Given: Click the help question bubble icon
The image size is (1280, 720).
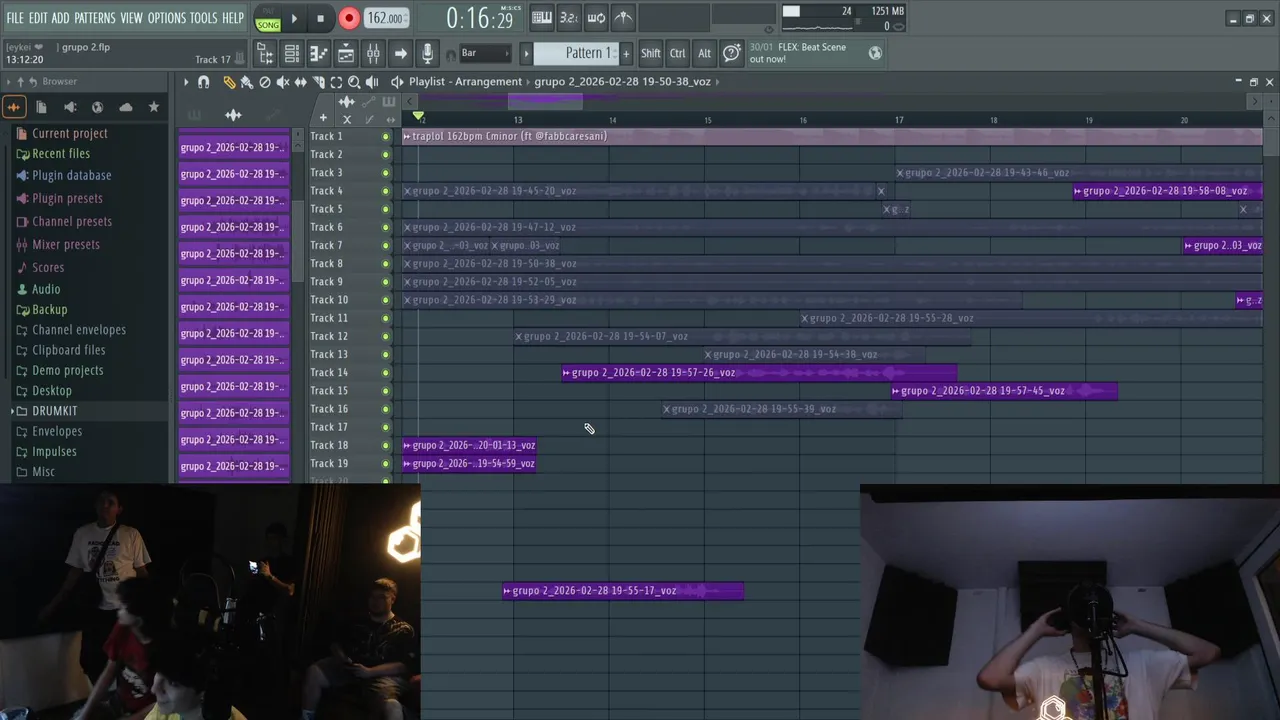Looking at the screenshot, I should tap(732, 53).
